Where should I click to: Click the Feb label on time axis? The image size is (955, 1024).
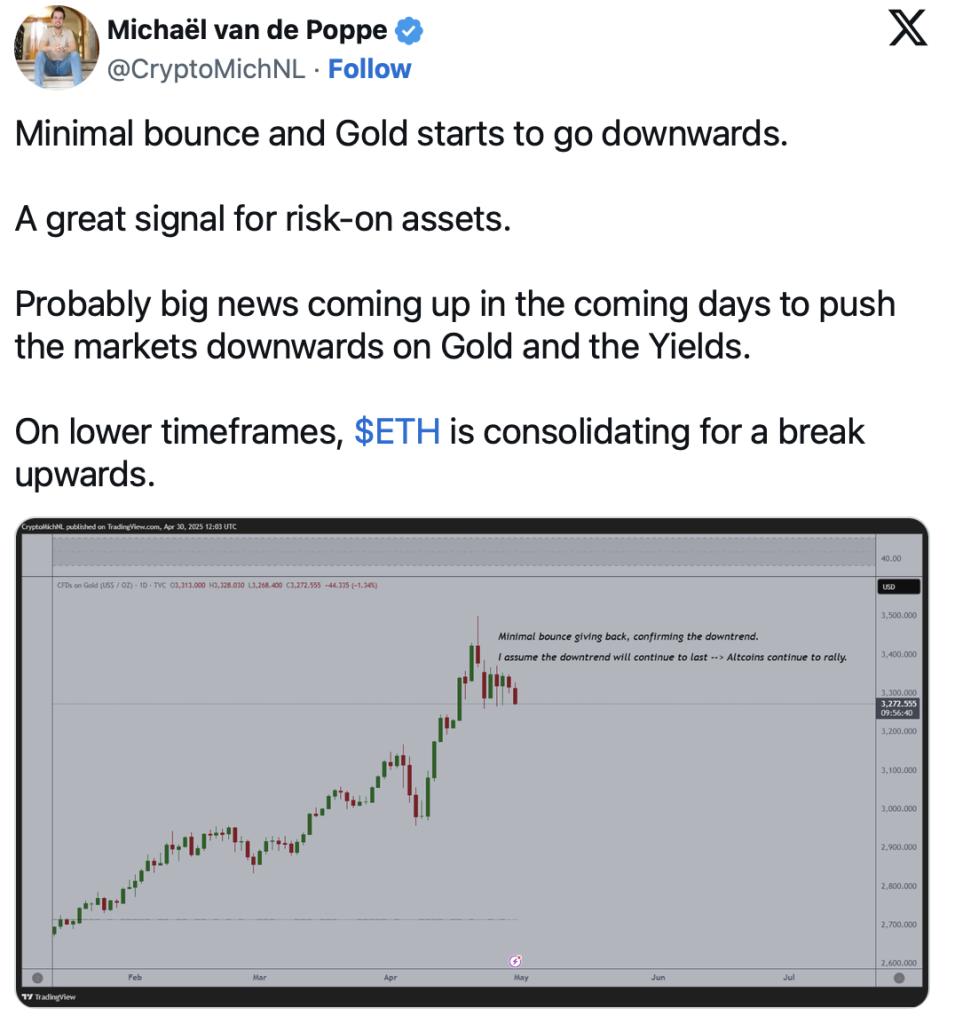[135, 977]
